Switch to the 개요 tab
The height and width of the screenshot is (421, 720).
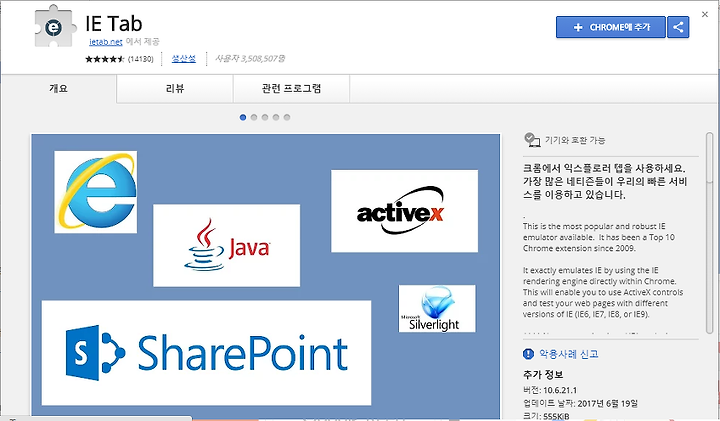59,89
